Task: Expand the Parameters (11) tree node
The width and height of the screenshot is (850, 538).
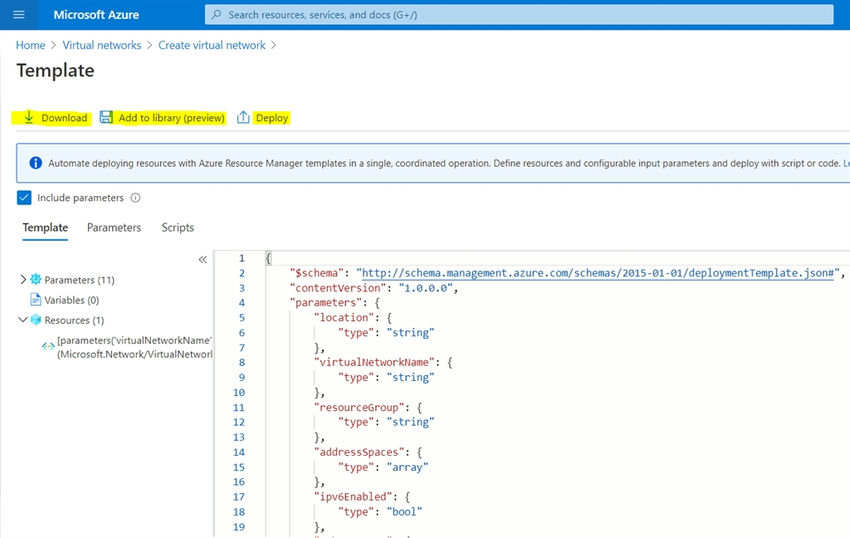Action: (x=23, y=280)
